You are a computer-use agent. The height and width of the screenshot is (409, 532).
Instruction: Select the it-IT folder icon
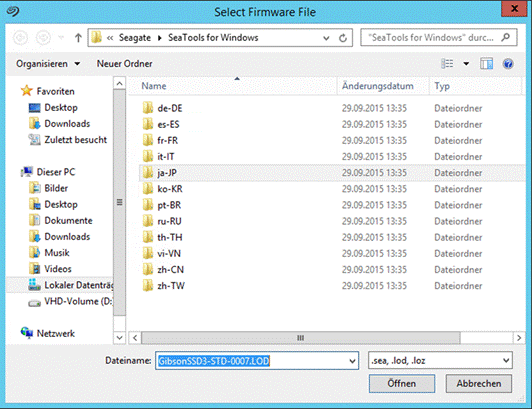(148, 156)
